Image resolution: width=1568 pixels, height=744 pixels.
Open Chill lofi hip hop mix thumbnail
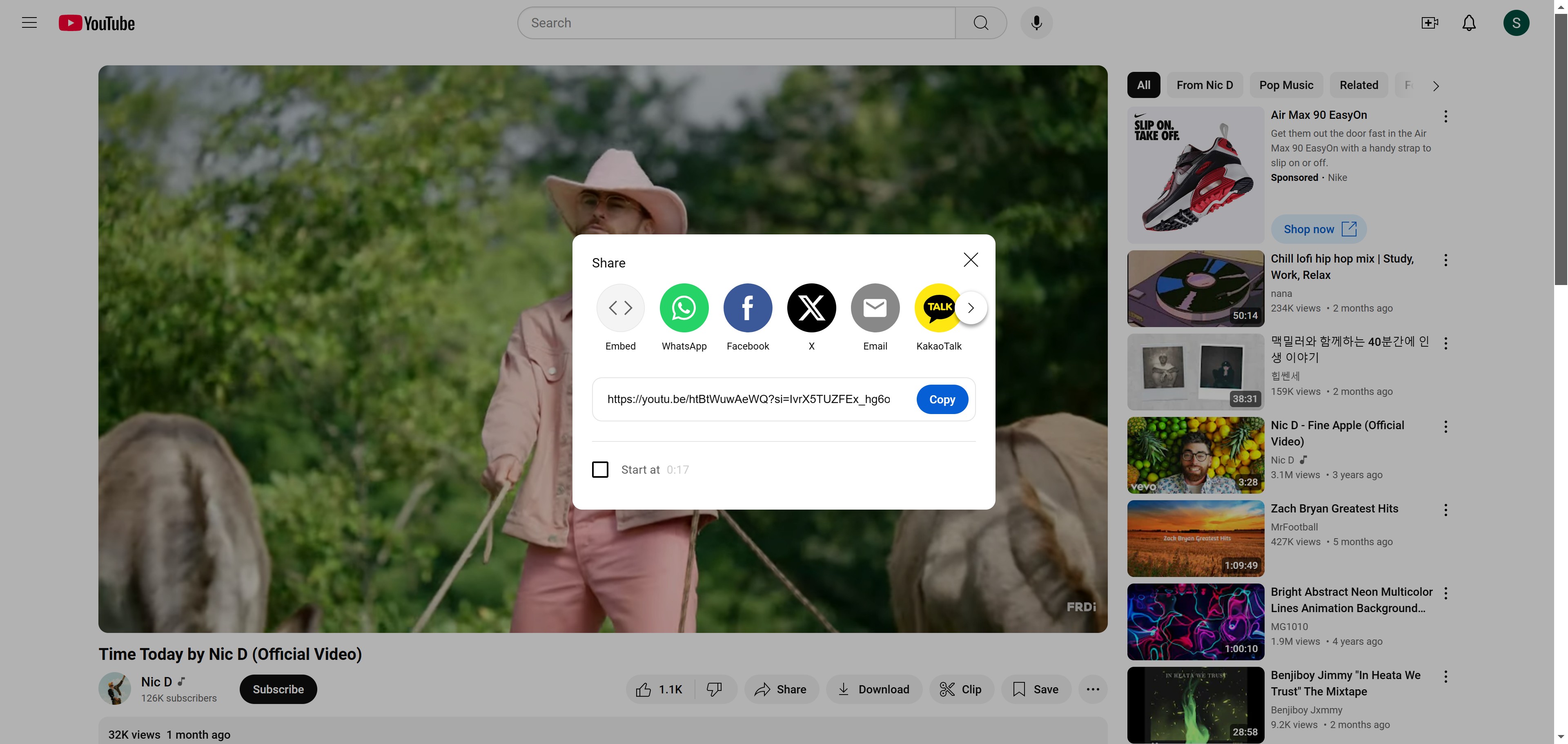tap(1196, 289)
